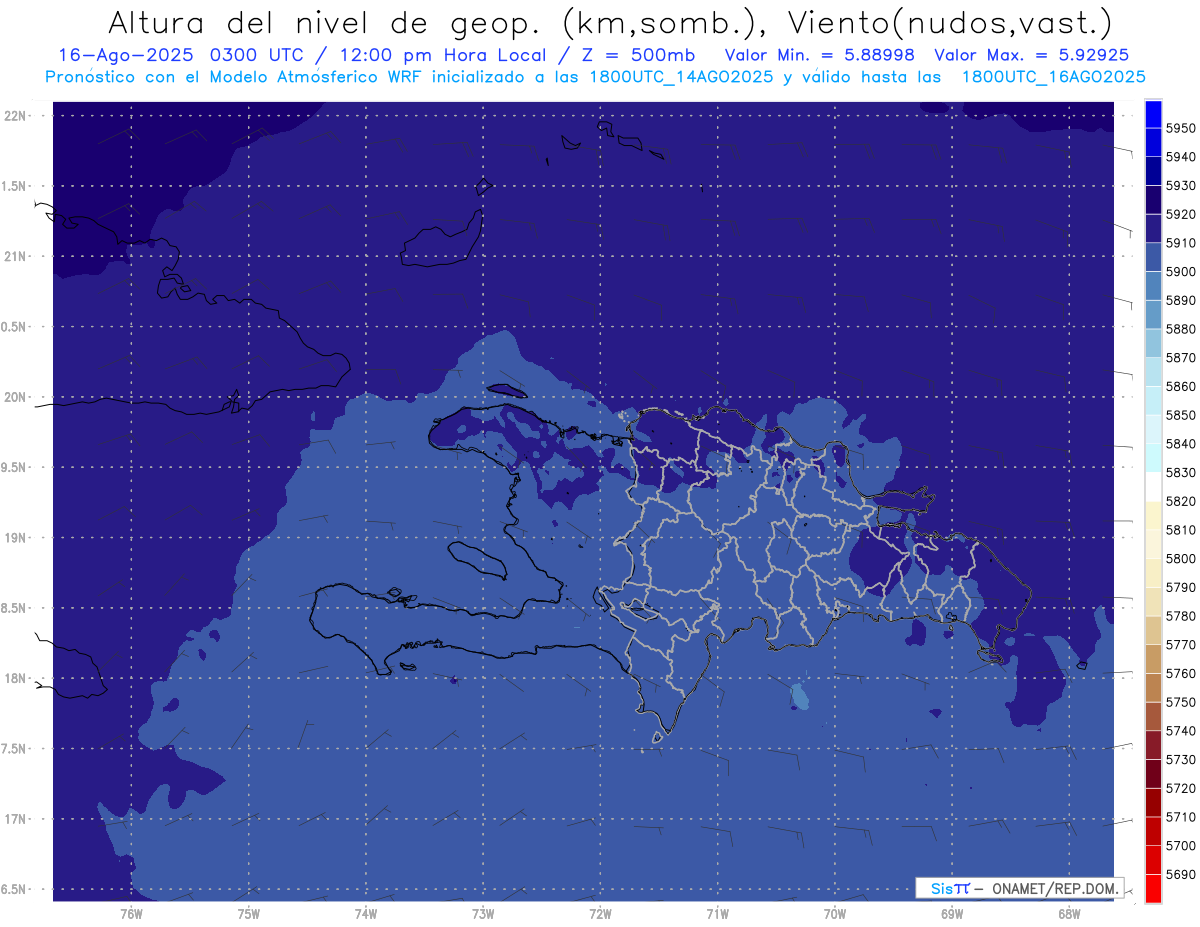The image size is (1200, 927).
Task: Click the longitude label 75W
Action: [x=249, y=913]
